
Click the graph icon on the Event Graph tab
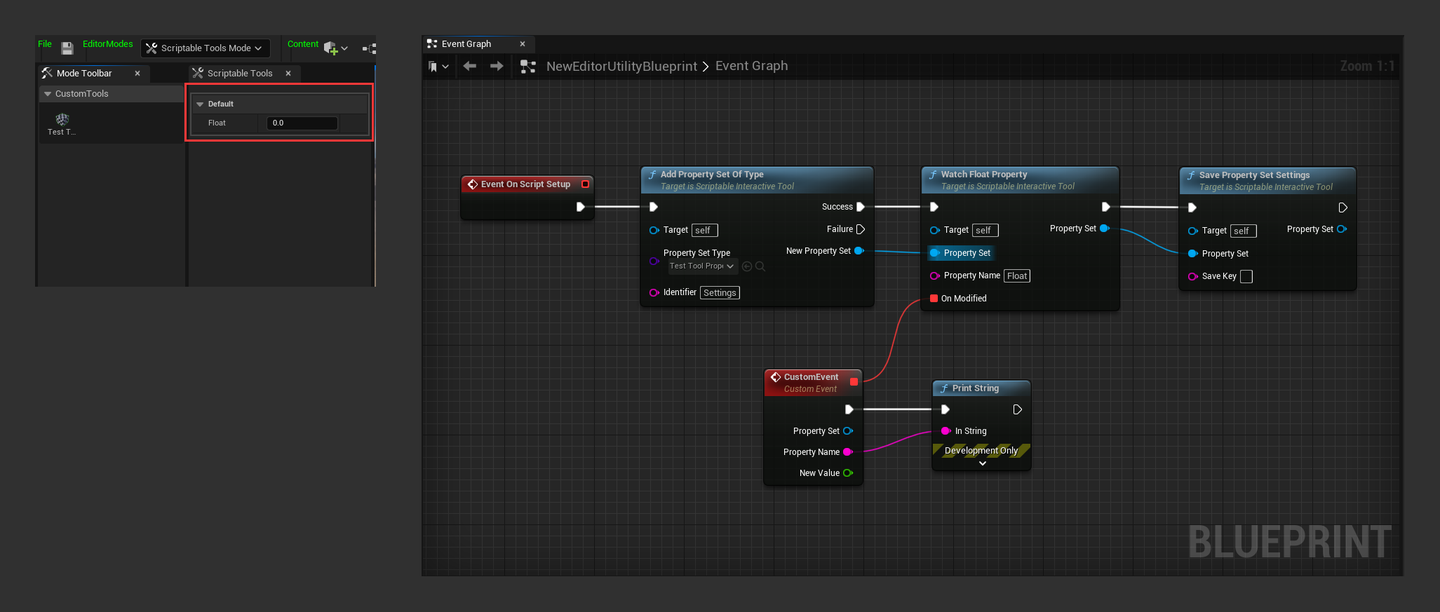pos(431,43)
